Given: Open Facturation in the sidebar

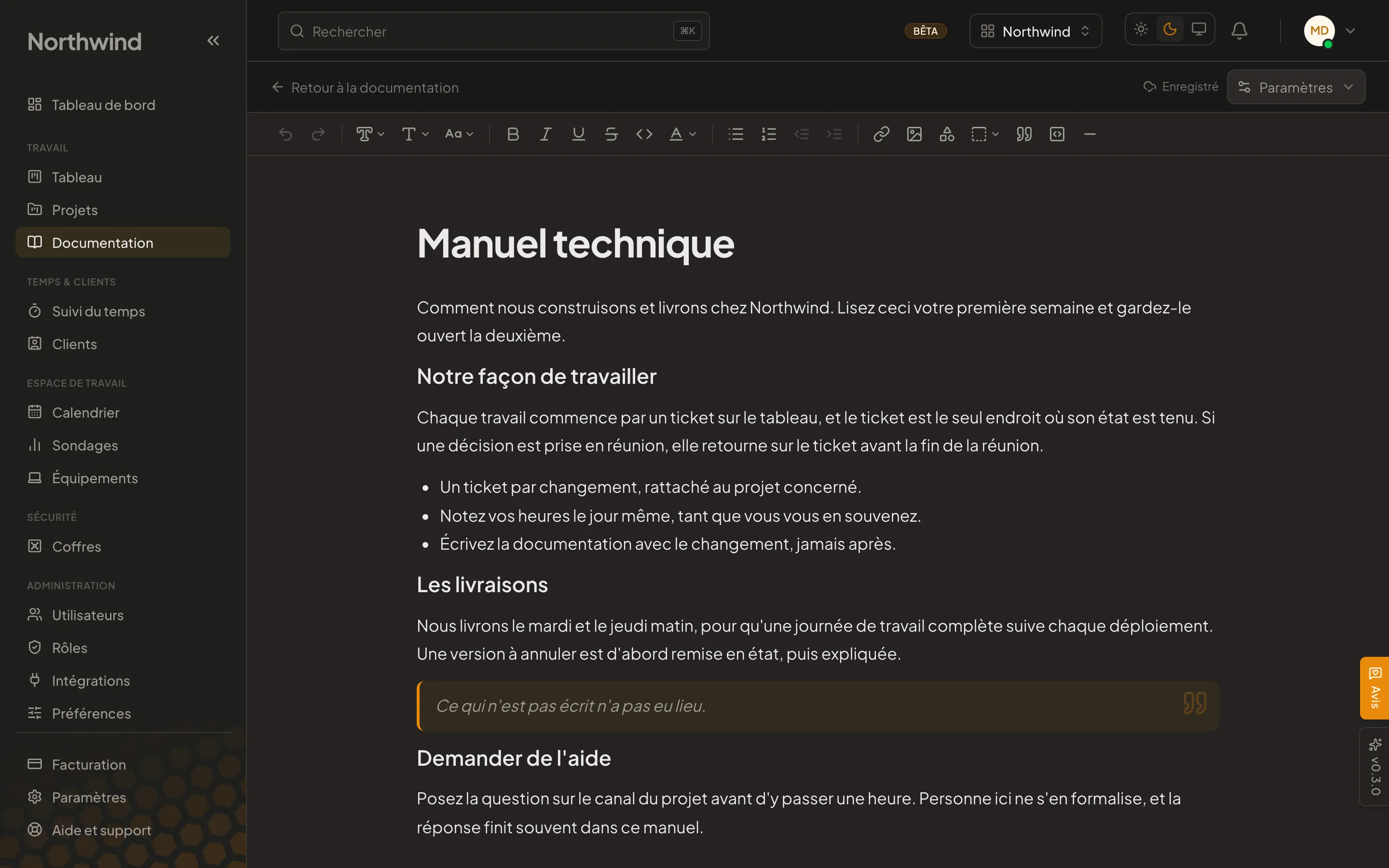Looking at the screenshot, I should click(x=122, y=765).
